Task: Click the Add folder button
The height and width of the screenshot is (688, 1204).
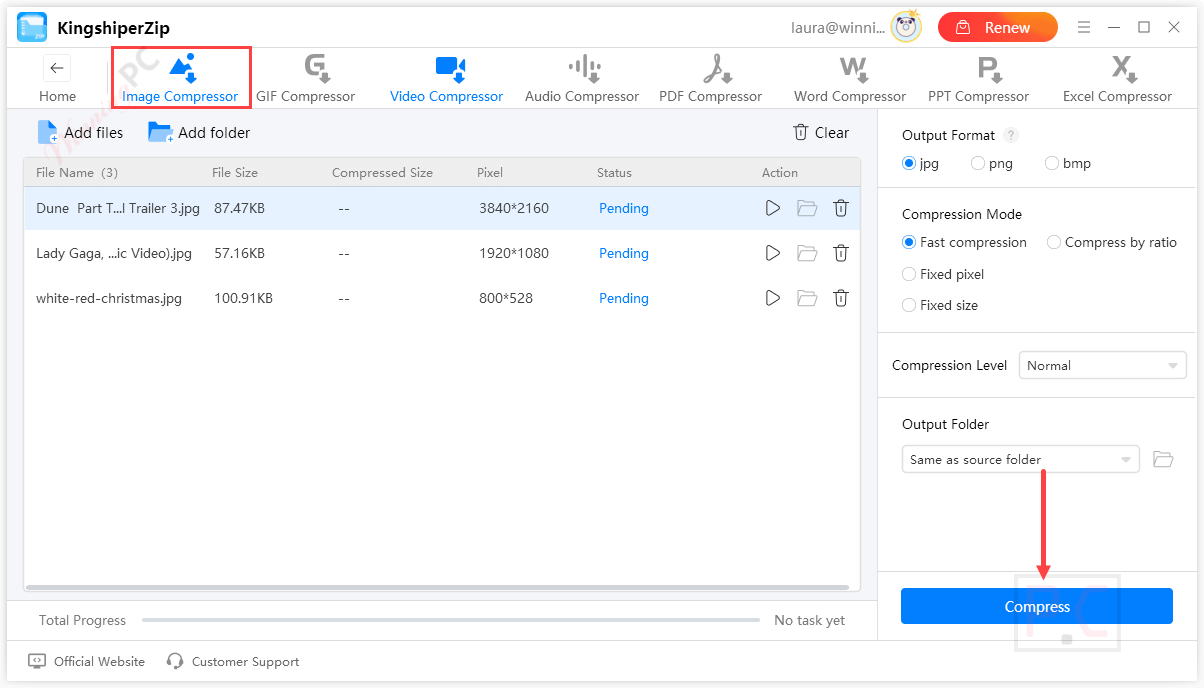Action: [199, 132]
